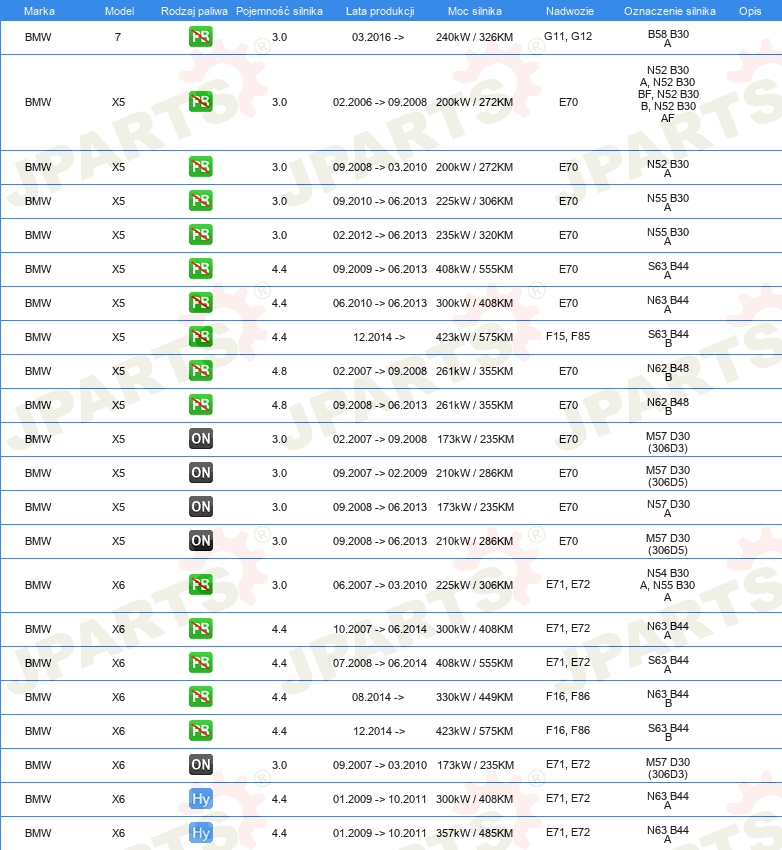
Task: Click the 09.2009 -> 06.2013 date cell
Action: click(x=380, y=269)
